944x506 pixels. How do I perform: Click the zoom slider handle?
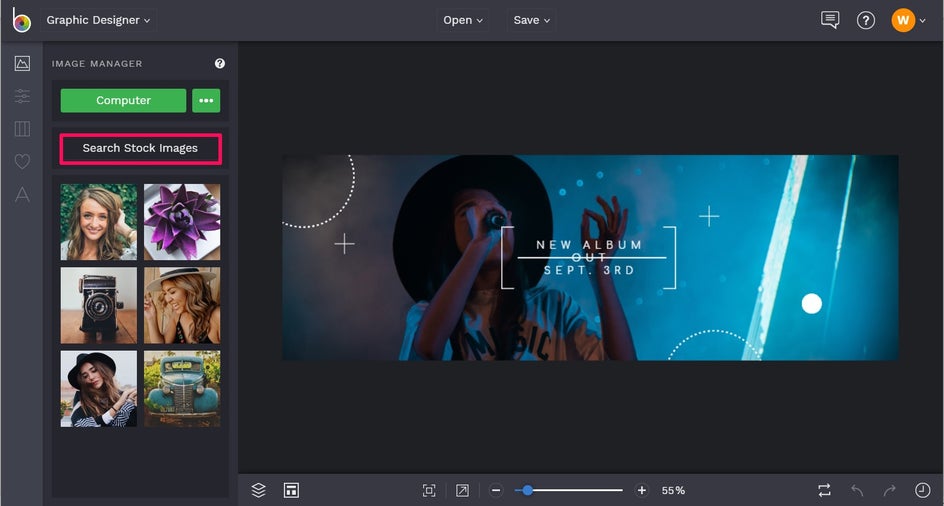coord(527,490)
